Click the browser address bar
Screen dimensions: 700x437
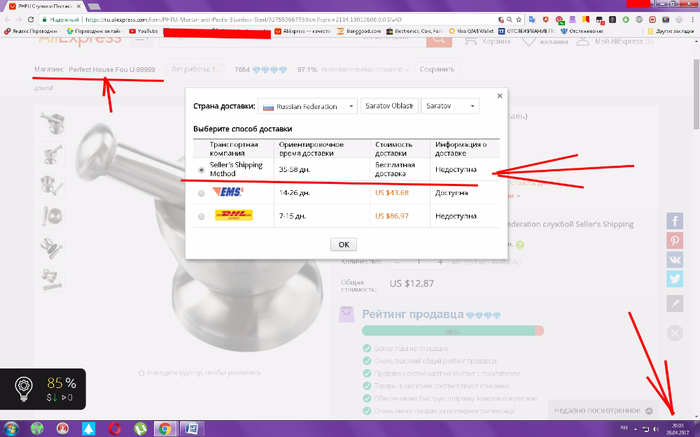point(300,18)
